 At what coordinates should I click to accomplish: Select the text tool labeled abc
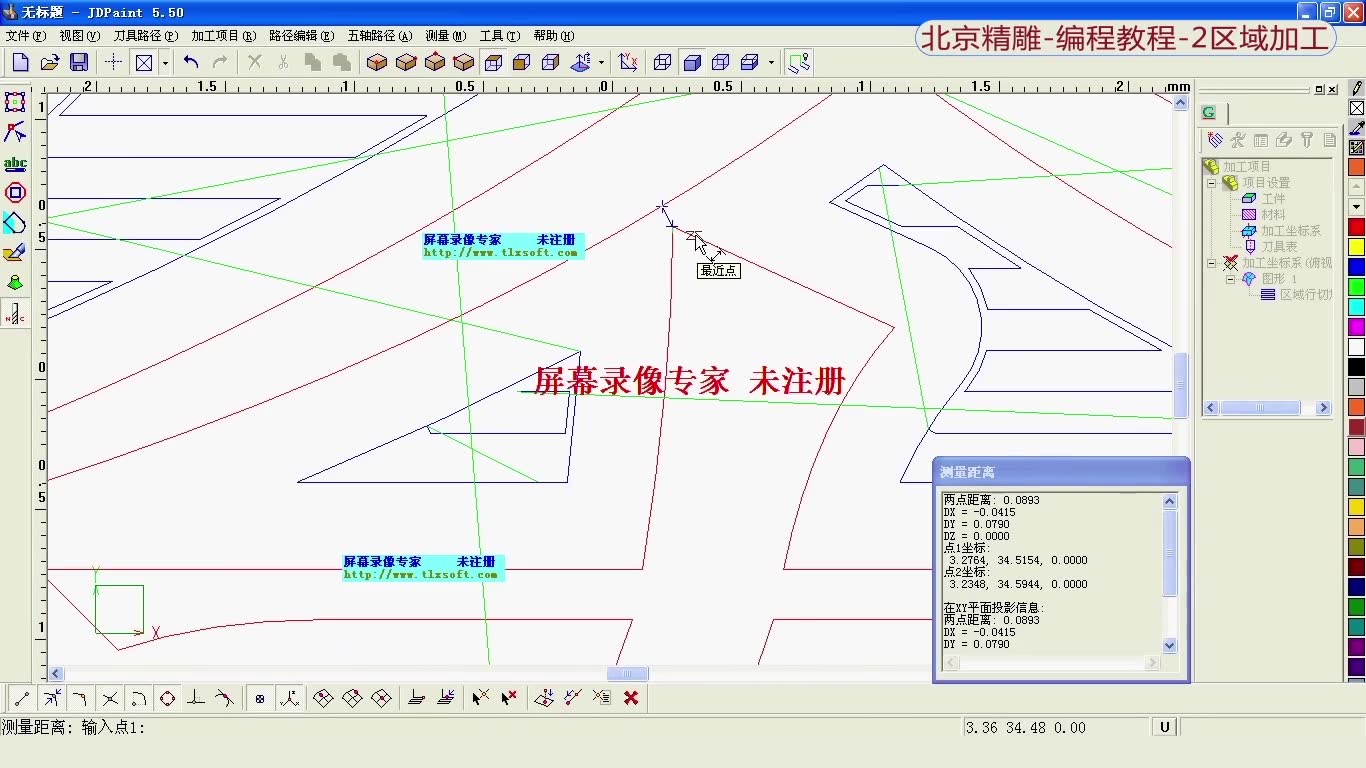click(x=15, y=163)
